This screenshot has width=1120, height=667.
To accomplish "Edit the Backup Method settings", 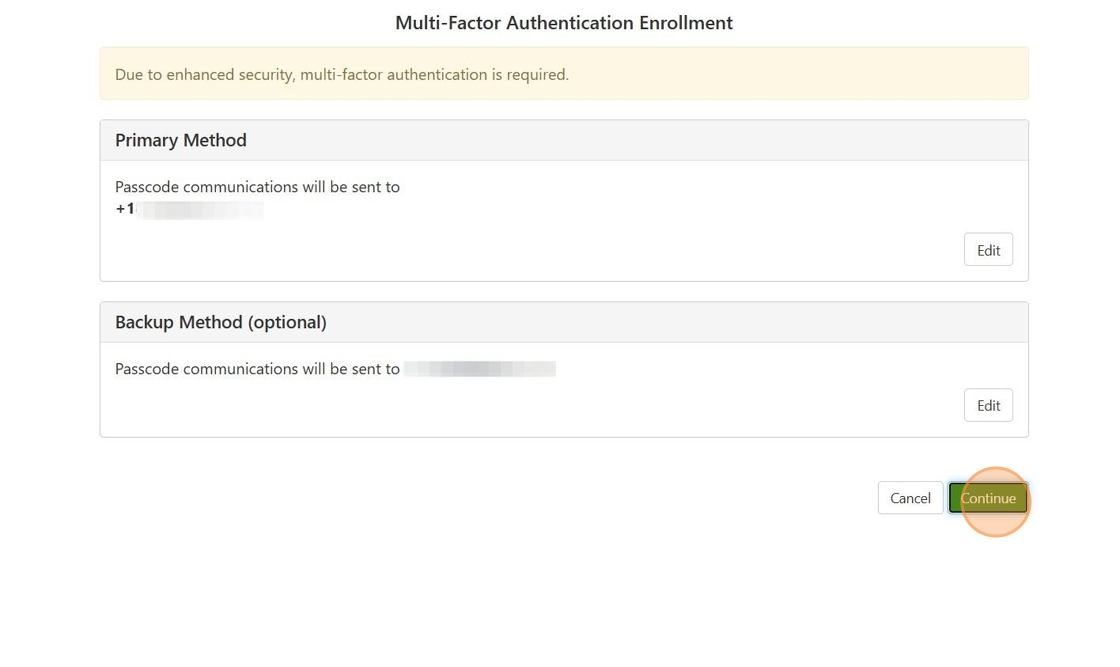I will [988, 405].
